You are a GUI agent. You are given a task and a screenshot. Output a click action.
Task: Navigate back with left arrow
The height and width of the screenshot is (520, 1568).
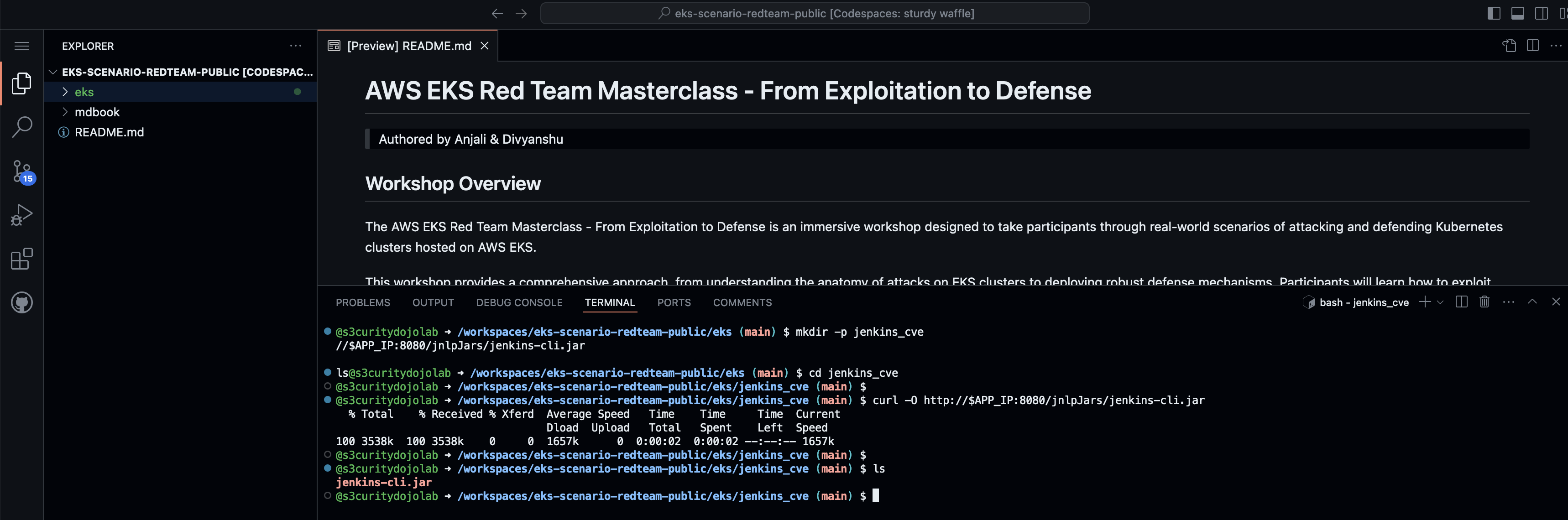tap(497, 13)
